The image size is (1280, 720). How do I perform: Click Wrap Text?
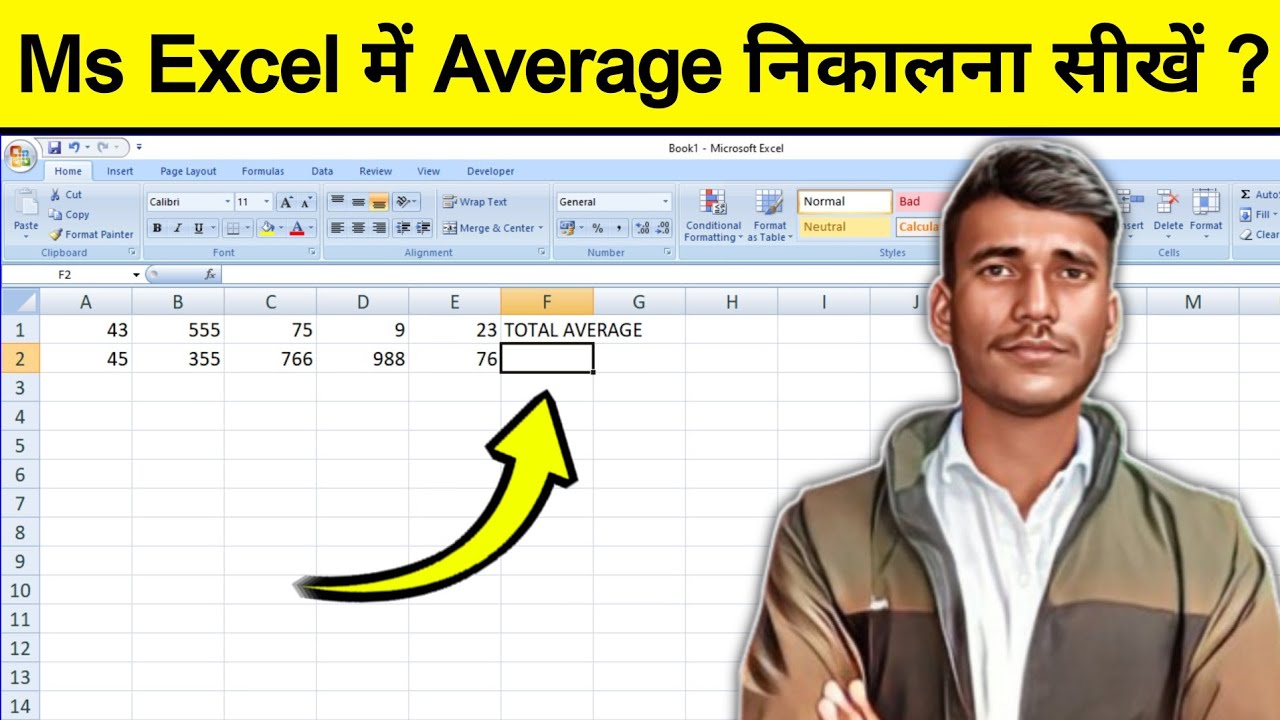476,202
